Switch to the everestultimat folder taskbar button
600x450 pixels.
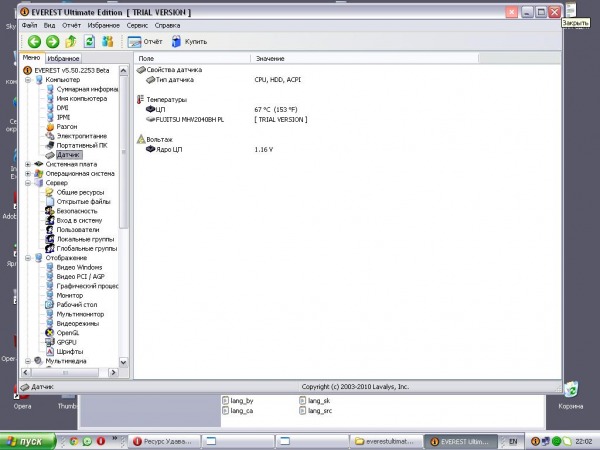pos(386,442)
